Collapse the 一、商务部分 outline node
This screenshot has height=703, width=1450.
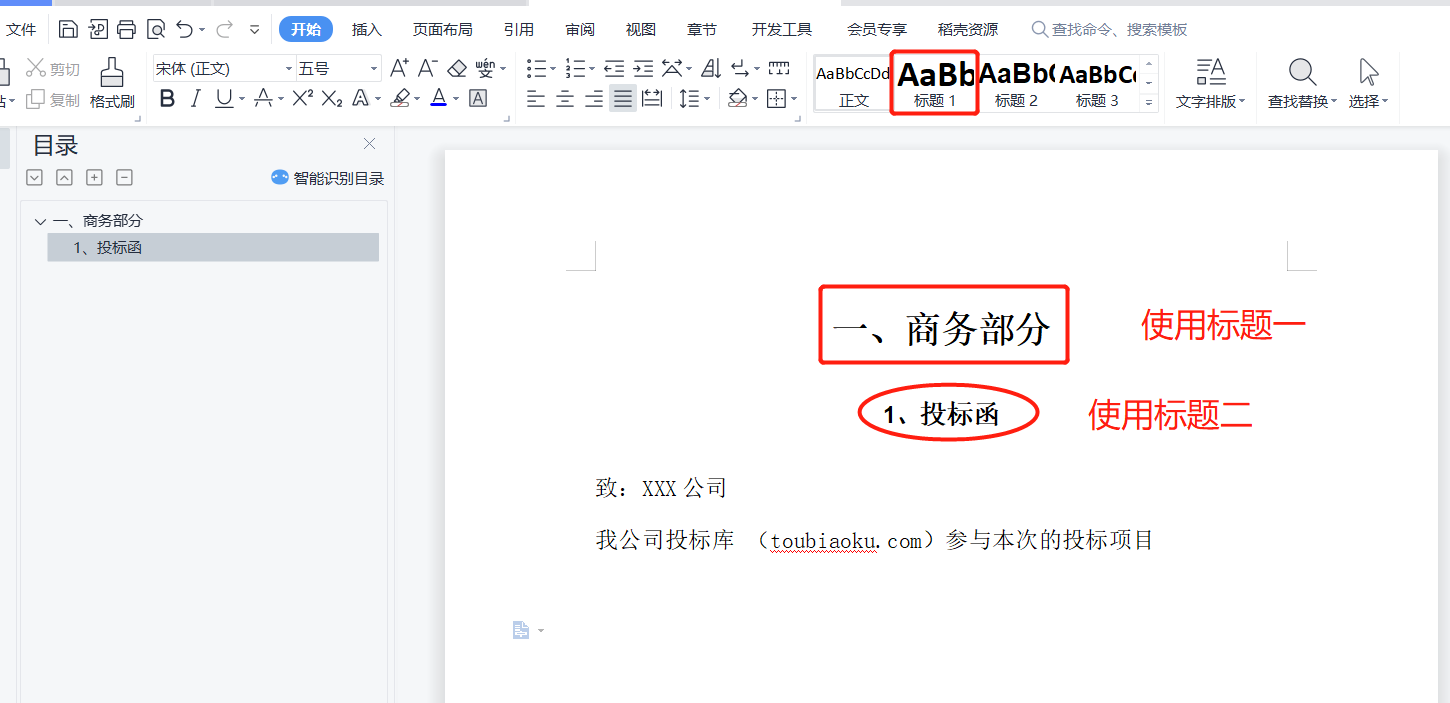(40, 221)
